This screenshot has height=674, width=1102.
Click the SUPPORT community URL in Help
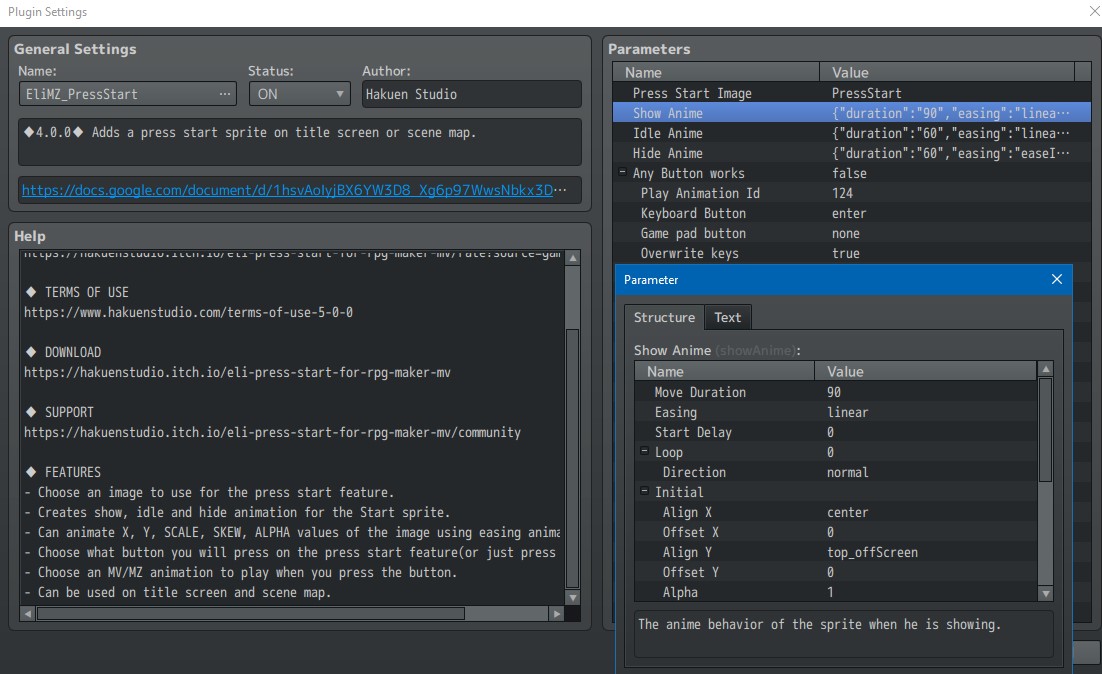click(272, 432)
